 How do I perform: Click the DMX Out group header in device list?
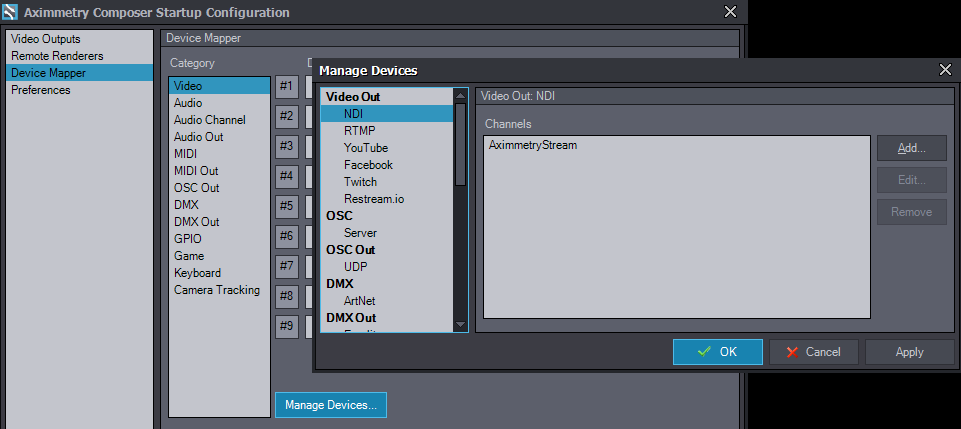pyautogui.click(x=387, y=318)
